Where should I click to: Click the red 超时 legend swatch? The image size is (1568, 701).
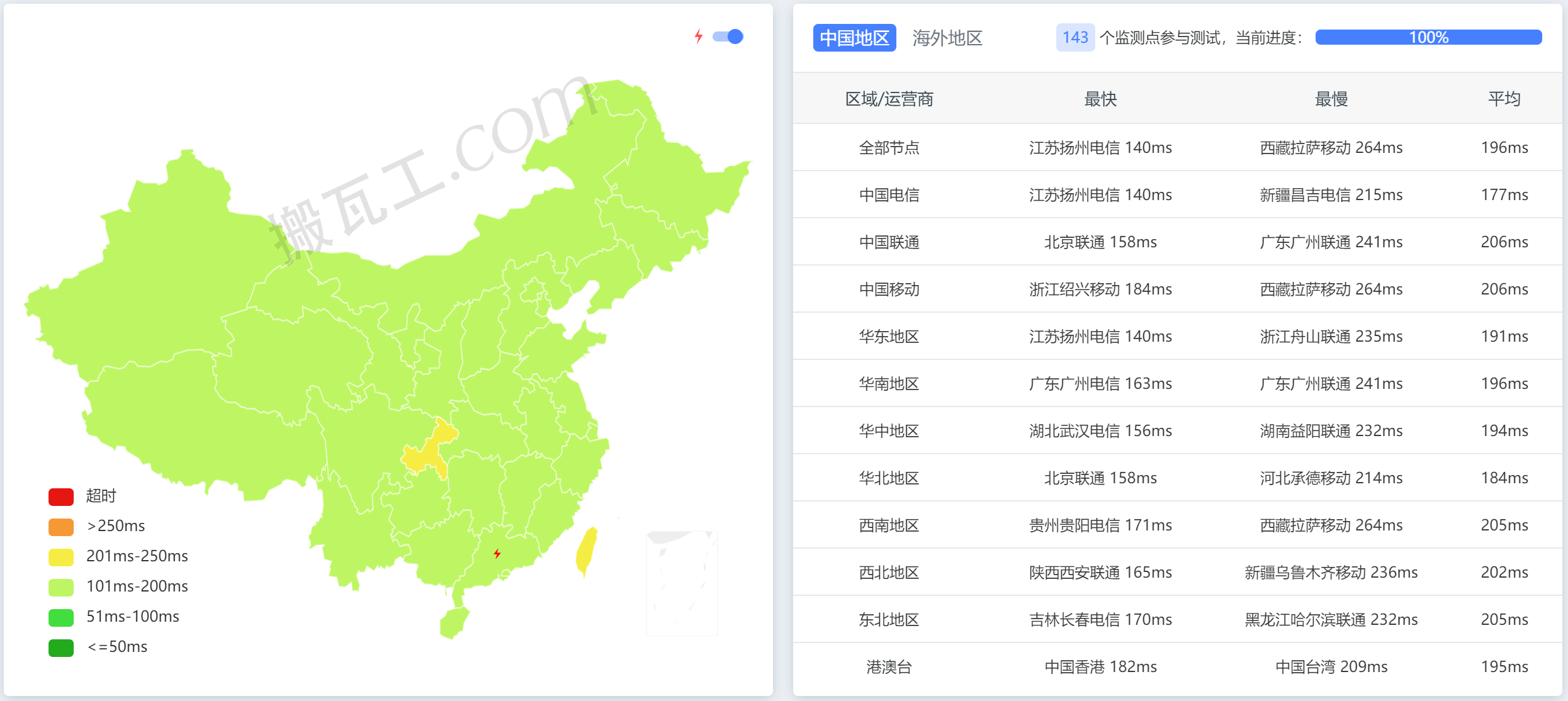[61, 496]
